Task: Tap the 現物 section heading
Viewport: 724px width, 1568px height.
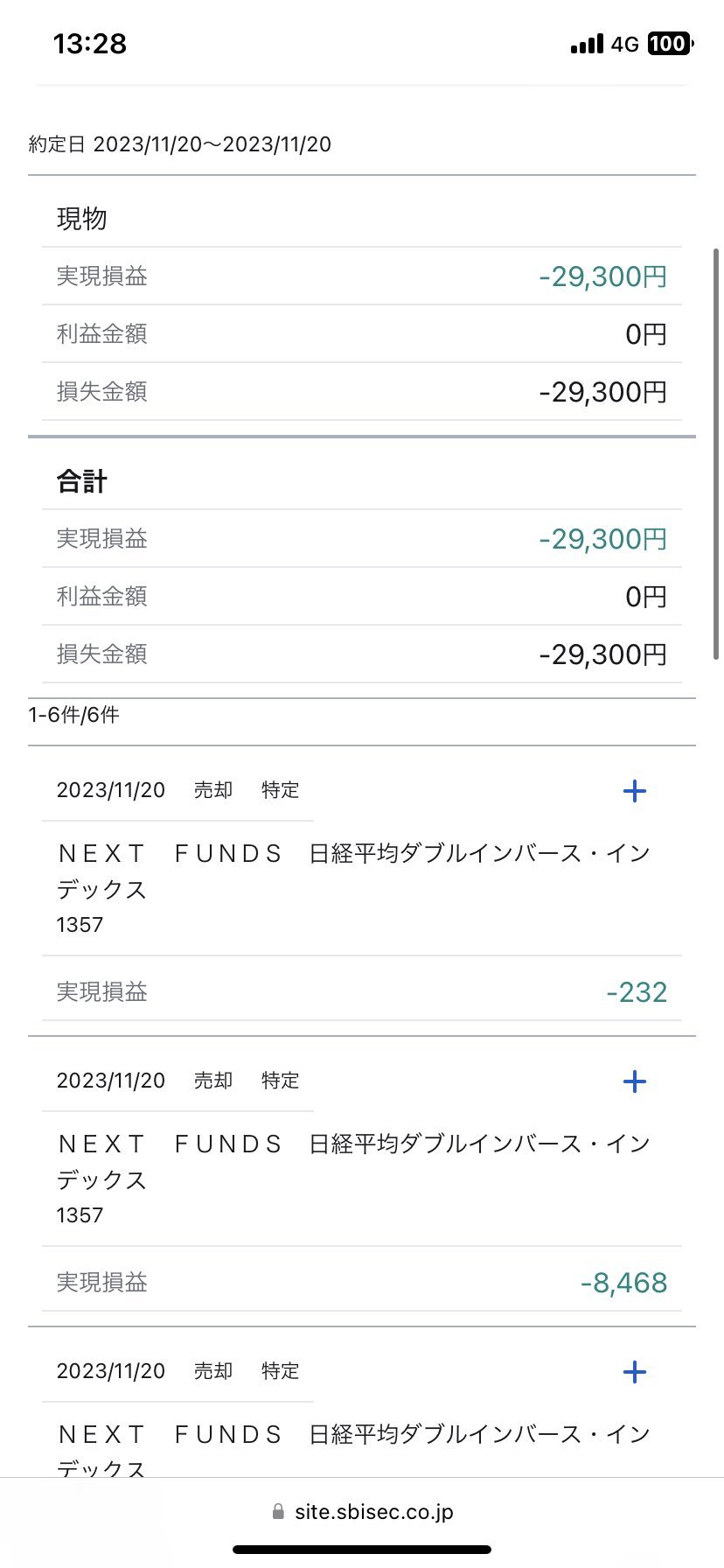Action: pyautogui.click(x=81, y=219)
